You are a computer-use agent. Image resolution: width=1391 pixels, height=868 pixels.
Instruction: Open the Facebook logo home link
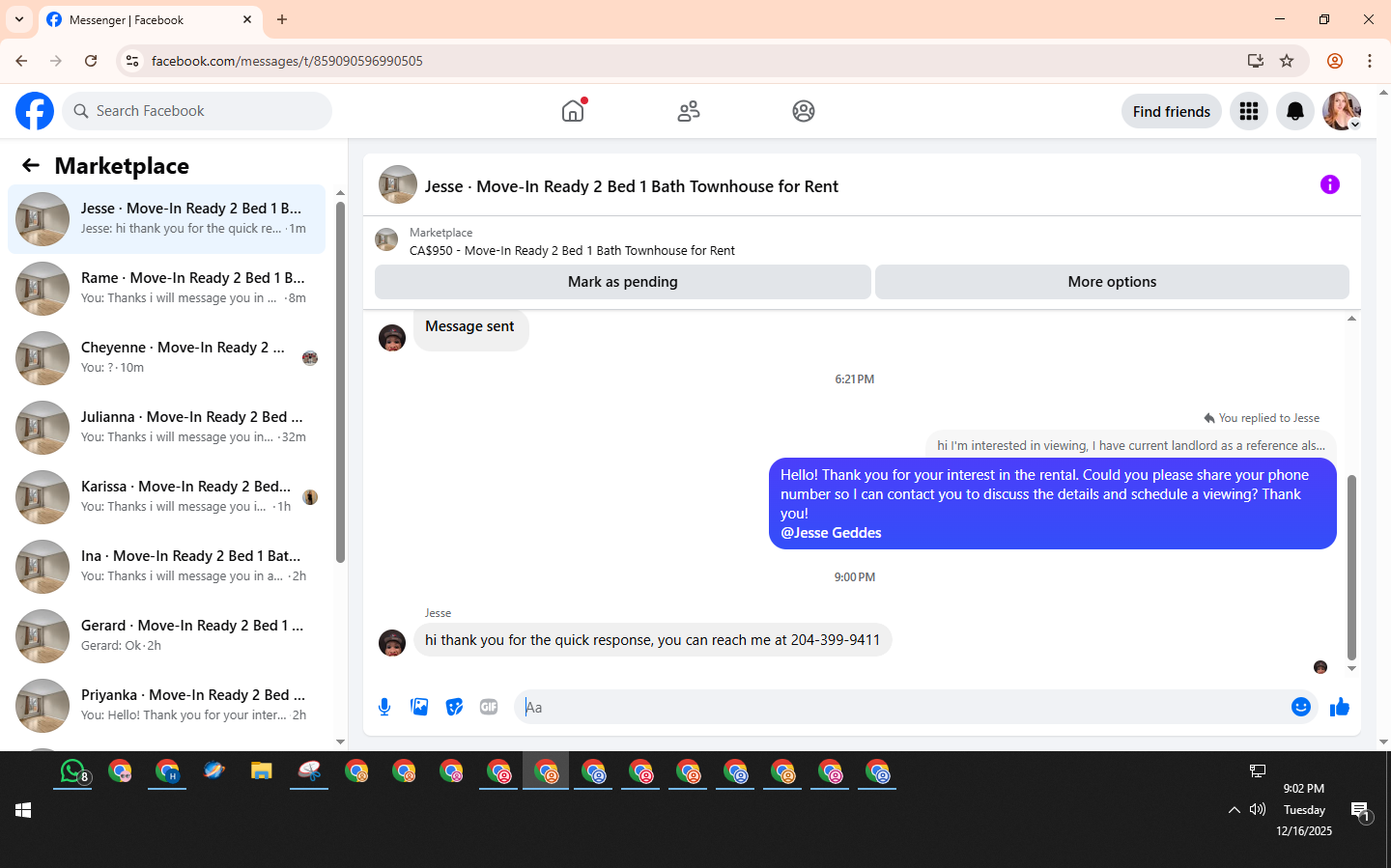pyautogui.click(x=35, y=111)
